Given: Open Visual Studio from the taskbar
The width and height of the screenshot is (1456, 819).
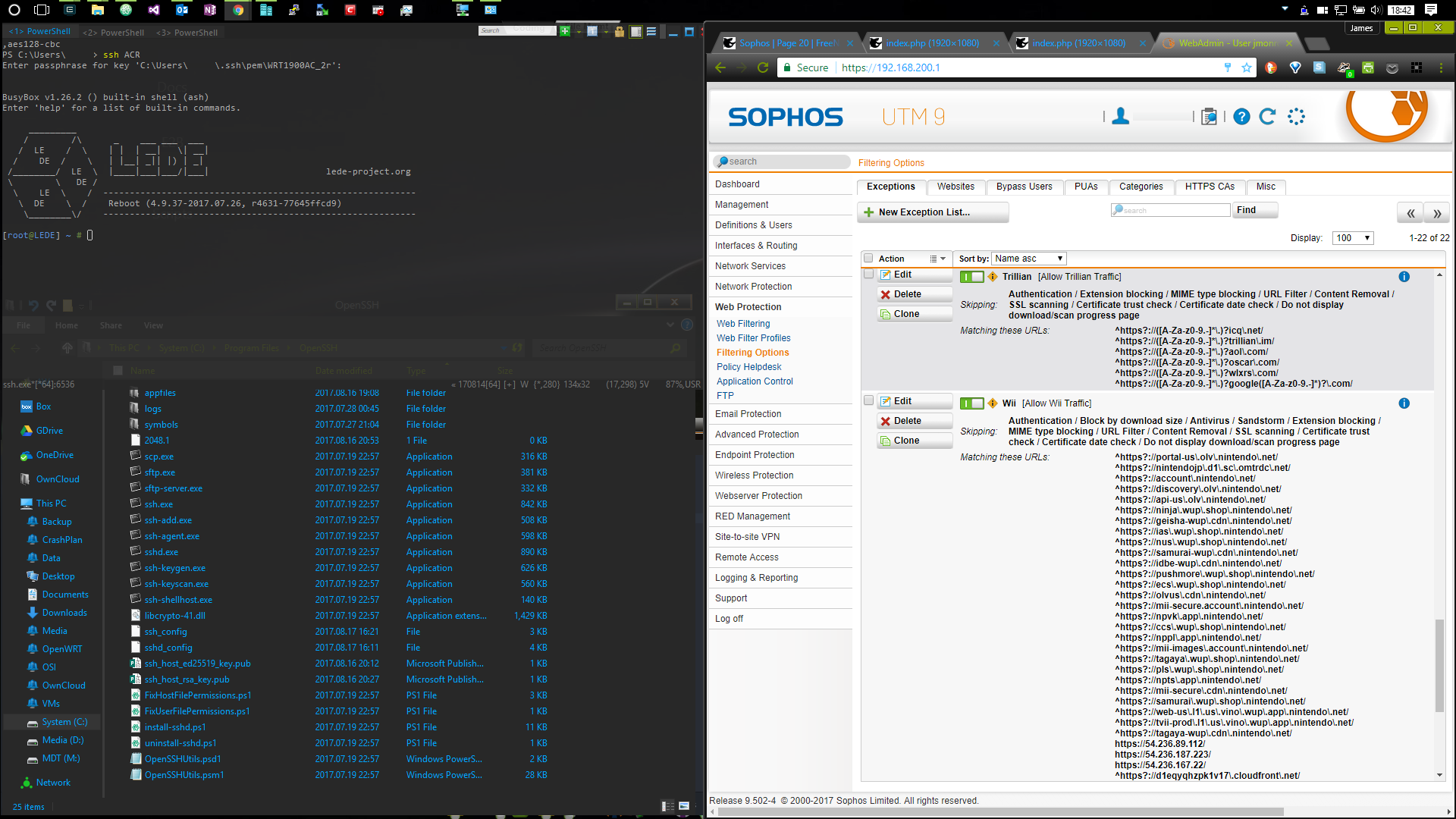Looking at the screenshot, I should (x=154, y=10).
